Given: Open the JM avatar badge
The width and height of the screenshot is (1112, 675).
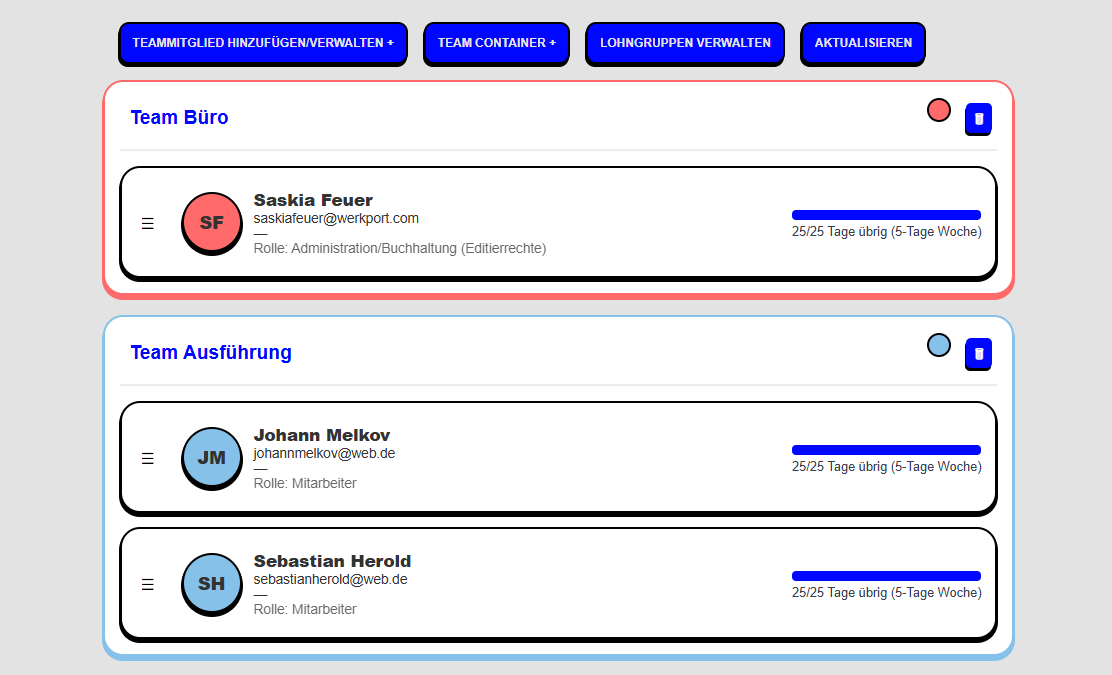Looking at the screenshot, I should [x=212, y=458].
